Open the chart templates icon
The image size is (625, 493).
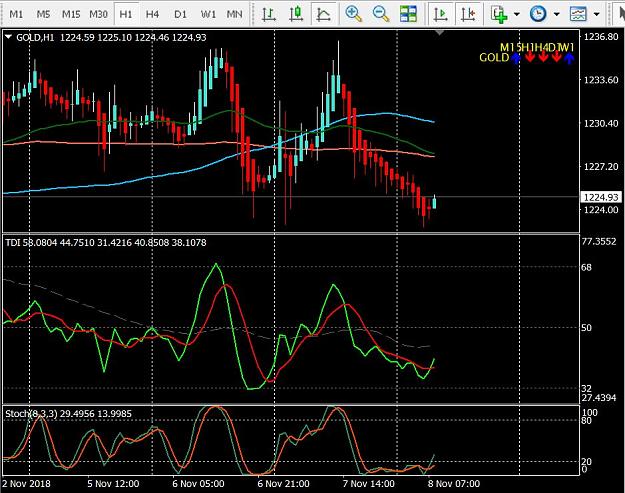[x=578, y=14]
